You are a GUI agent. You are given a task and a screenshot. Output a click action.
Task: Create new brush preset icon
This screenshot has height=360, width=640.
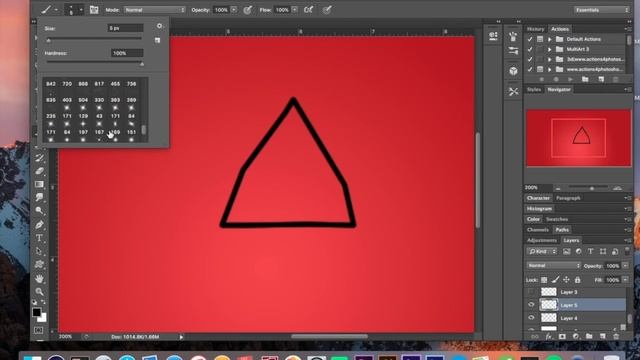point(158,40)
